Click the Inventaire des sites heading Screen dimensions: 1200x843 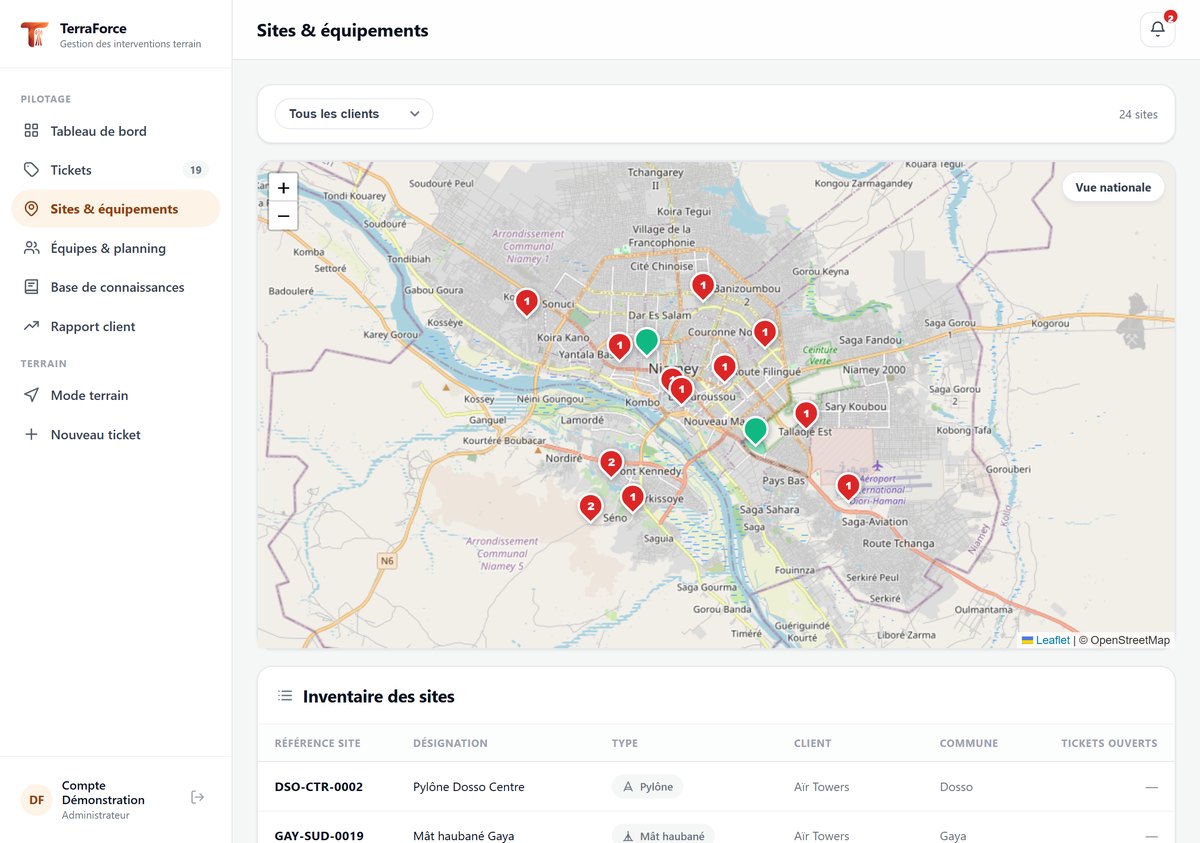coord(378,696)
